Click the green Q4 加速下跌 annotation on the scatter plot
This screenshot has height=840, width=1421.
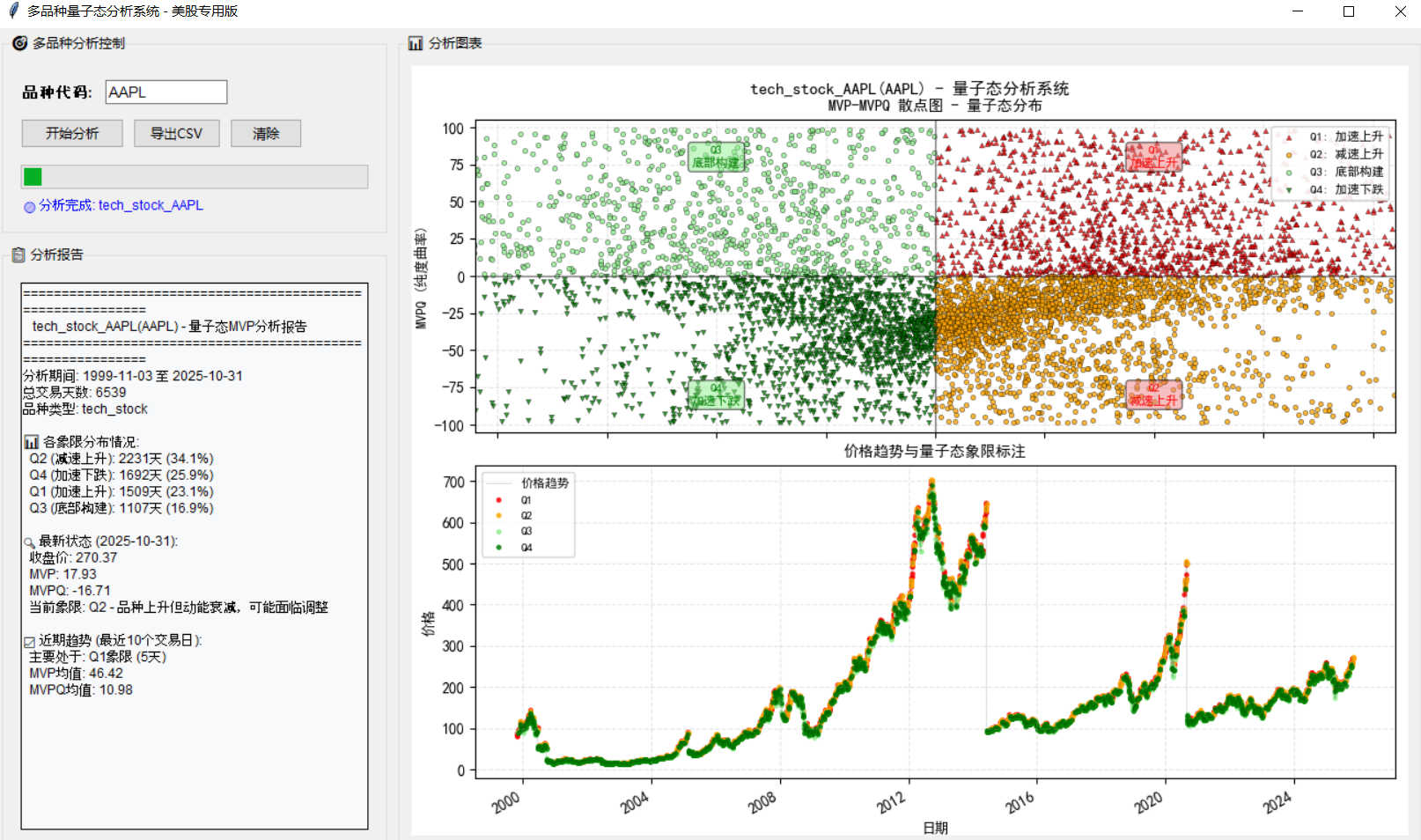[716, 394]
